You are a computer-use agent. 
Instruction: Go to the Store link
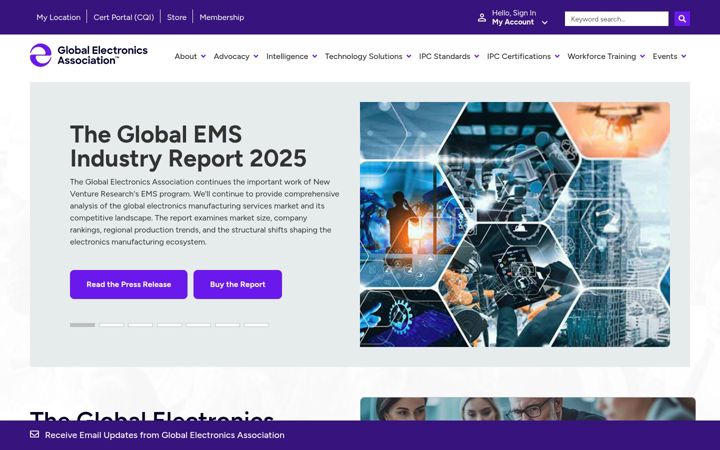tap(177, 17)
